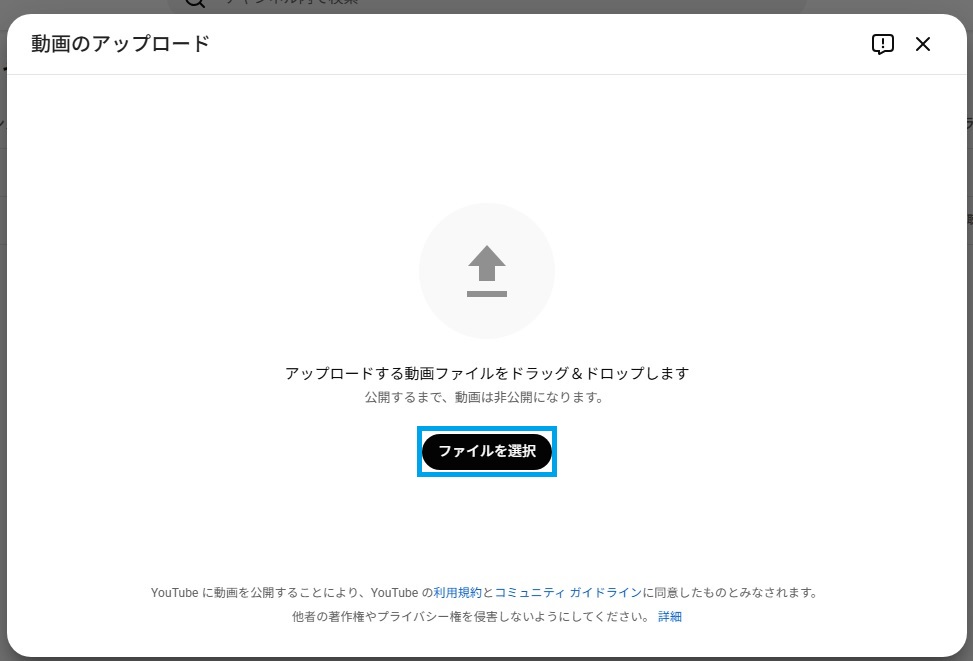Follow the 詳細 link about copyright

(670, 617)
